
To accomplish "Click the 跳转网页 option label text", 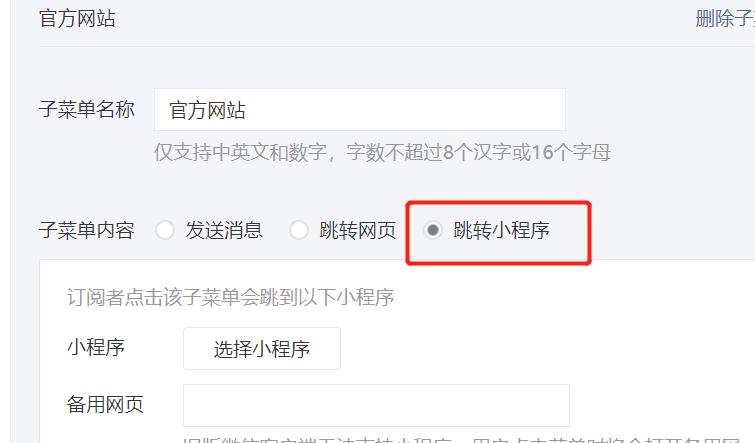I will pos(358,230).
